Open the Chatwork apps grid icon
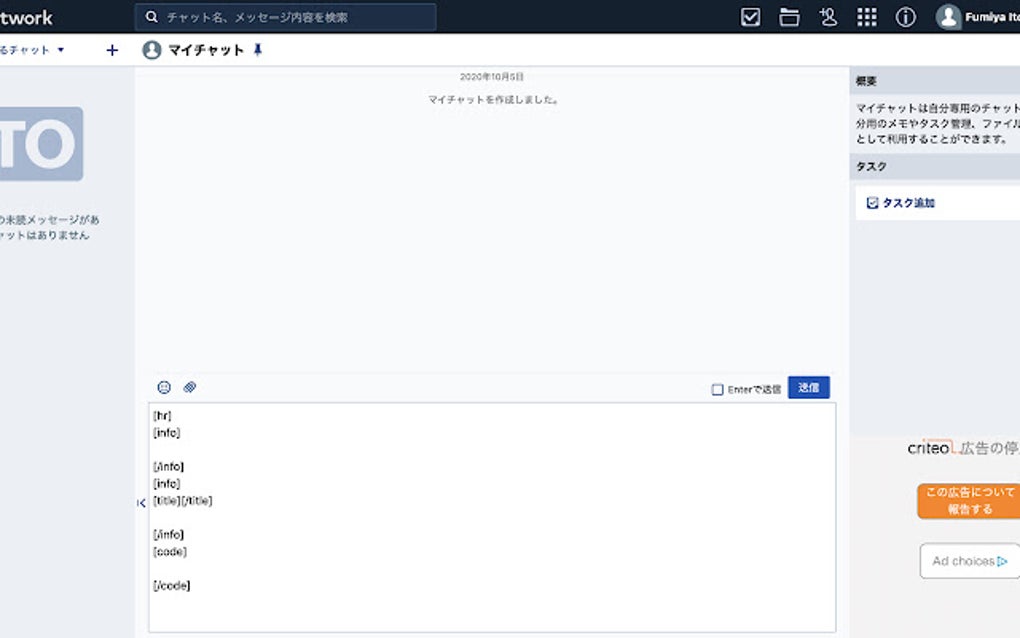Viewport: 1020px width, 638px height. coord(866,17)
